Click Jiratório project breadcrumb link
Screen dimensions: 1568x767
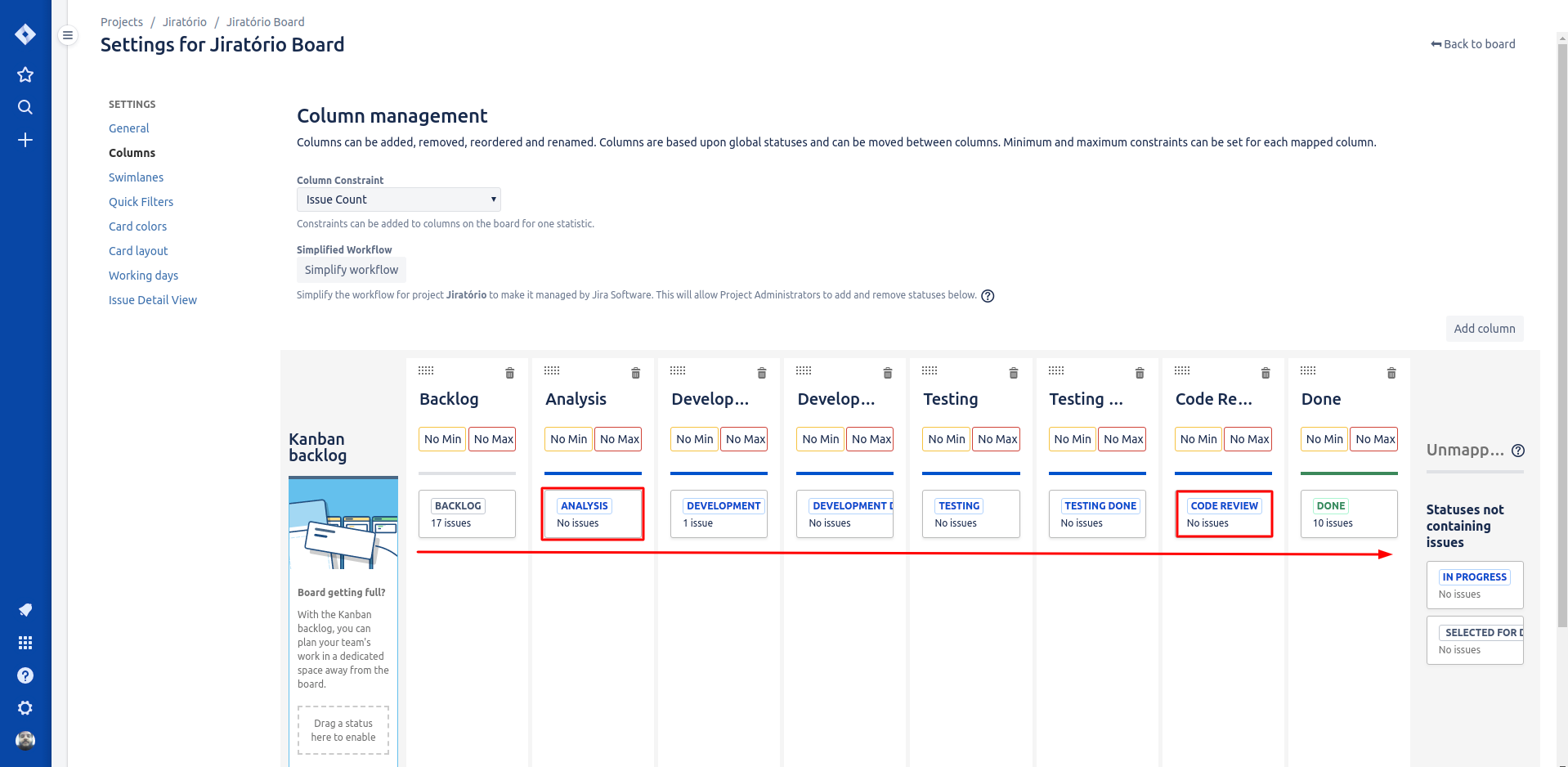185,22
